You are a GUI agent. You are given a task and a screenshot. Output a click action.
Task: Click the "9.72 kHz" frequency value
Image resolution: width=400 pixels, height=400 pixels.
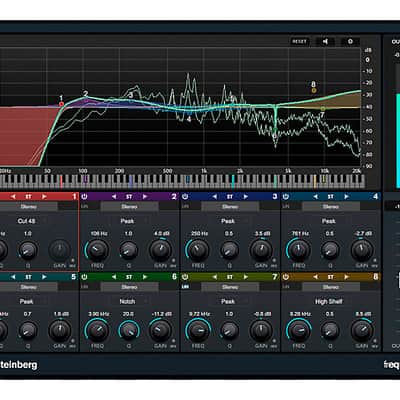click(x=199, y=314)
